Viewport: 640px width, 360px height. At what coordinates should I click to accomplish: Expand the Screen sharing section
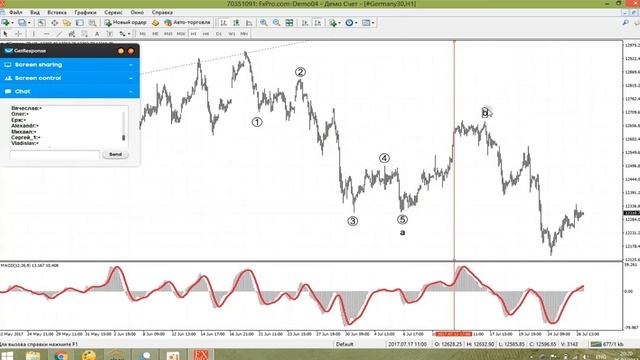[x=70, y=64]
